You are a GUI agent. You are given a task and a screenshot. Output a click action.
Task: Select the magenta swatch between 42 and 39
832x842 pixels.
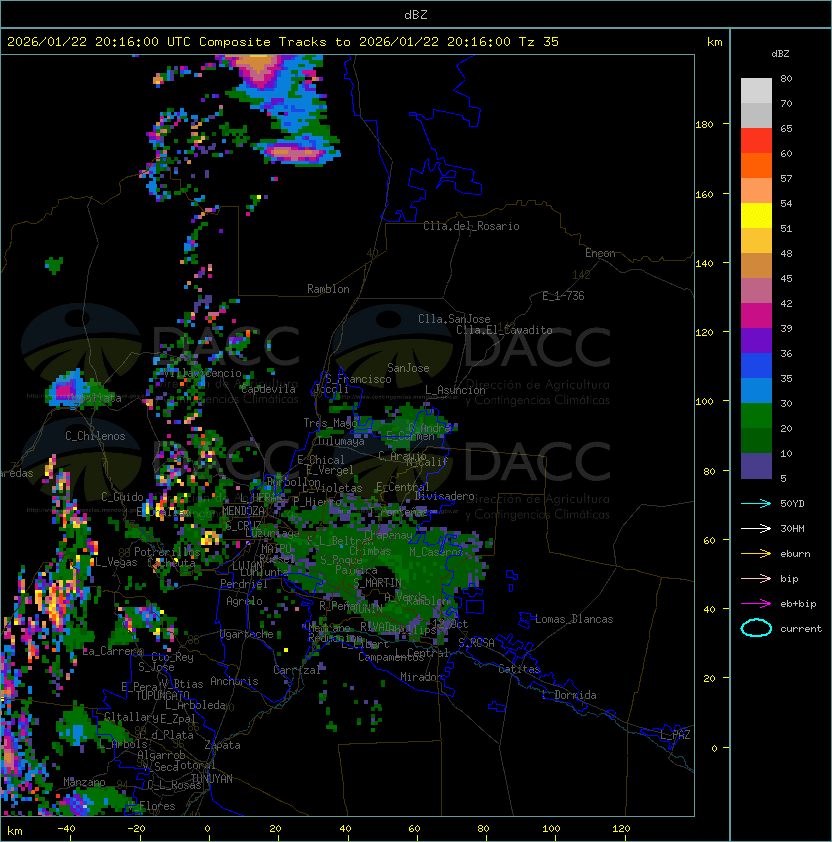[756, 316]
